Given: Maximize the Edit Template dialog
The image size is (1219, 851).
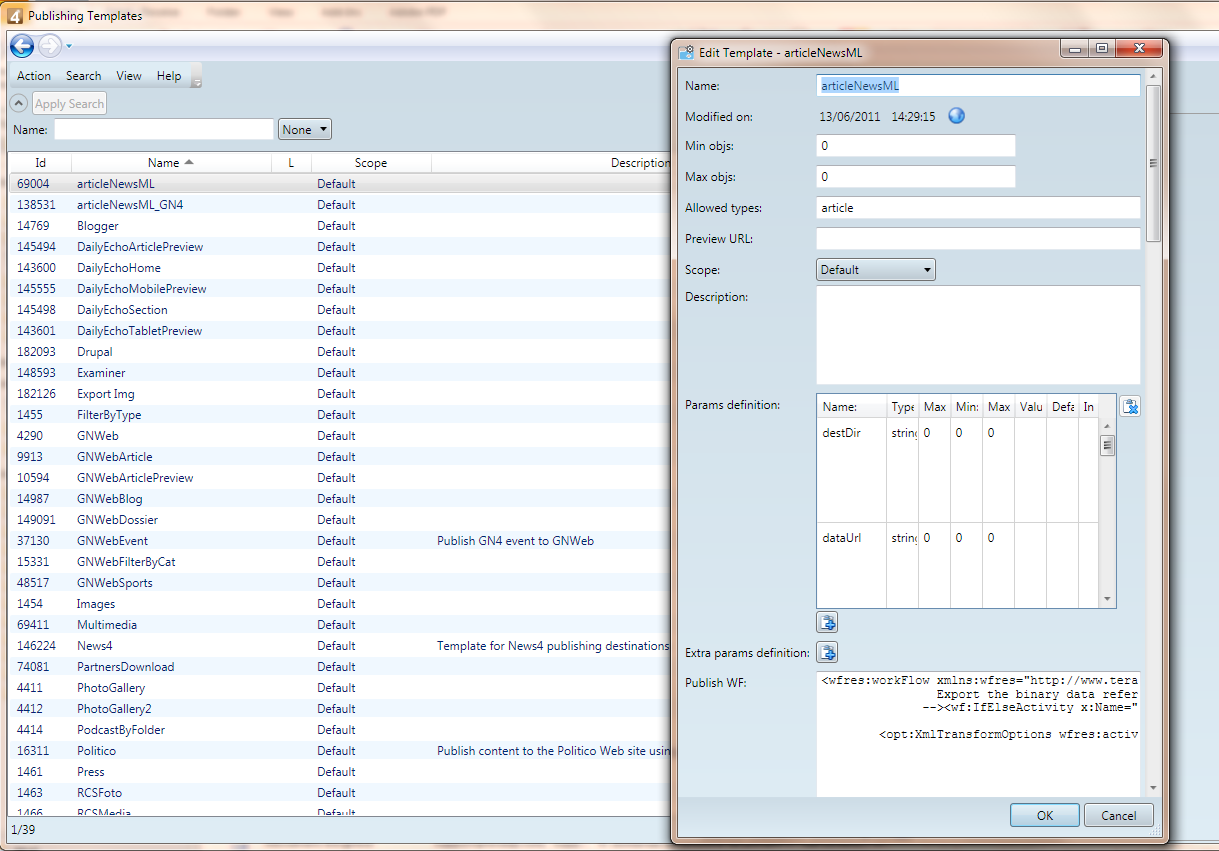Looking at the screenshot, I should tap(1102, 49).
